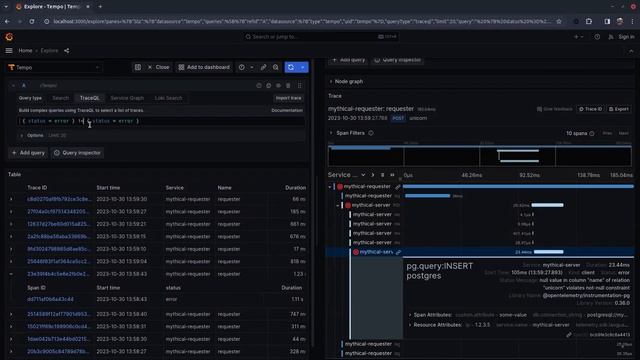Open the help question mark icon

click(597, 37)
